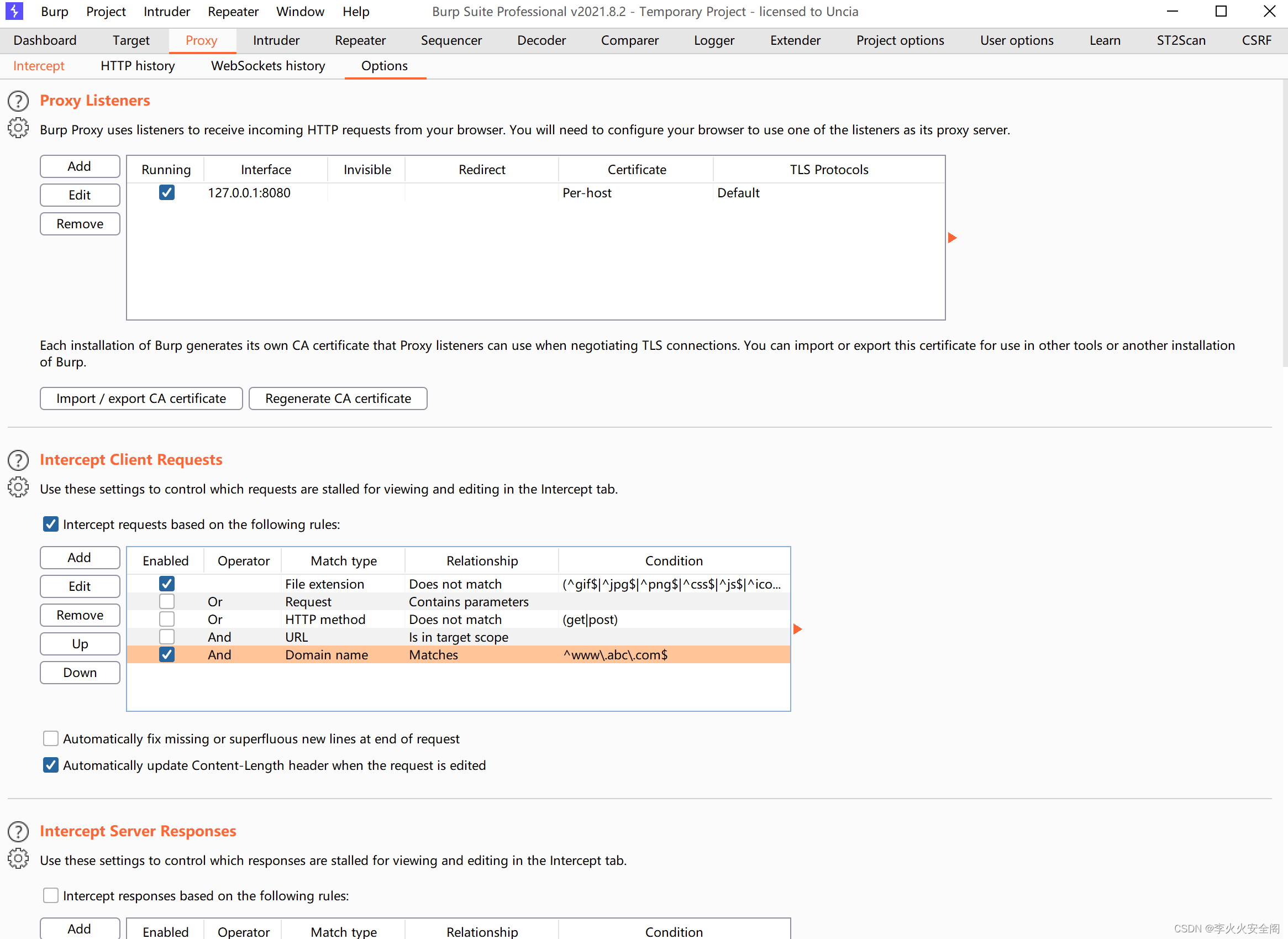Enable the HTTP method rule

tap(166, 619)
